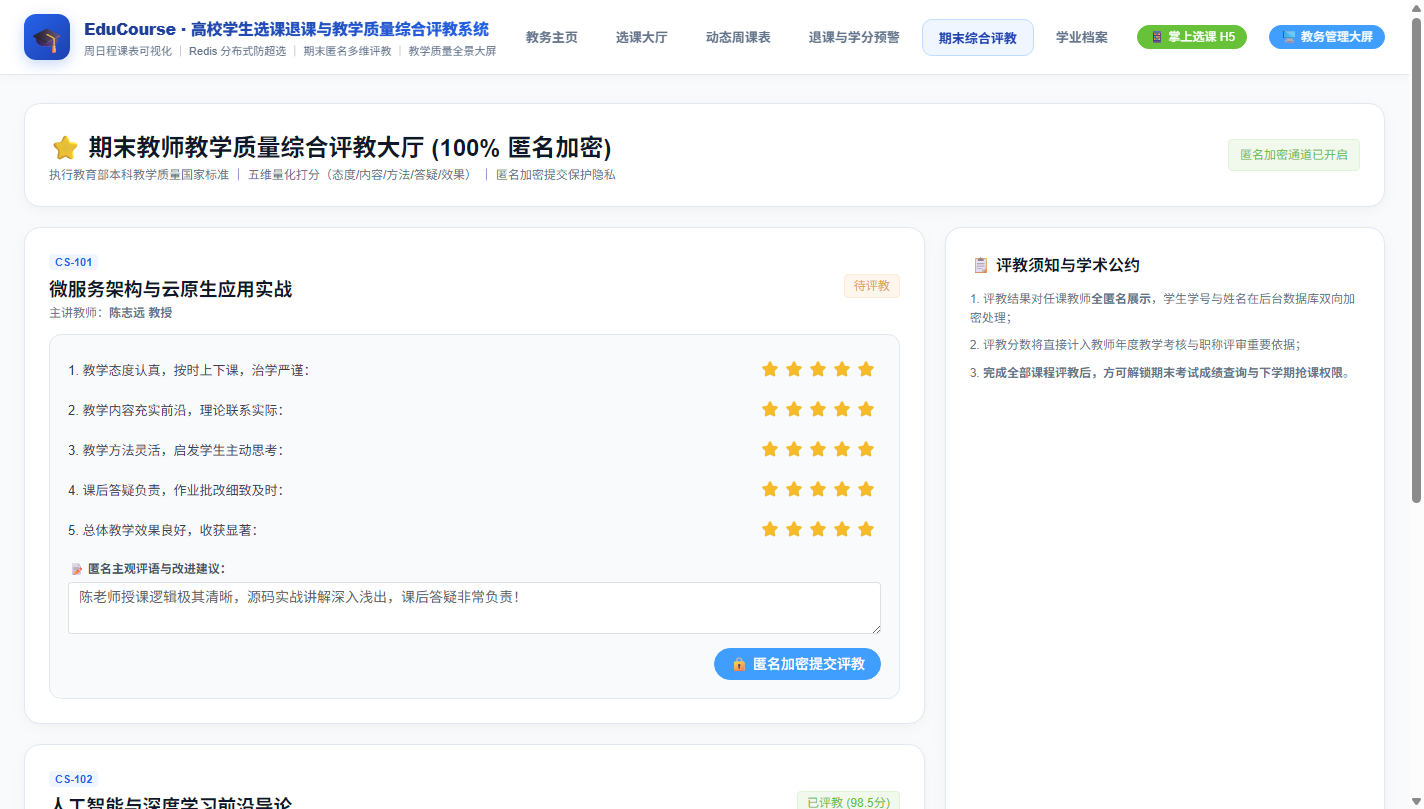Image resolution: width=1424 pixels, height=809 pixels.
Task: Choose five stars for 课后答疑负责
Action: tap(866, 489)
